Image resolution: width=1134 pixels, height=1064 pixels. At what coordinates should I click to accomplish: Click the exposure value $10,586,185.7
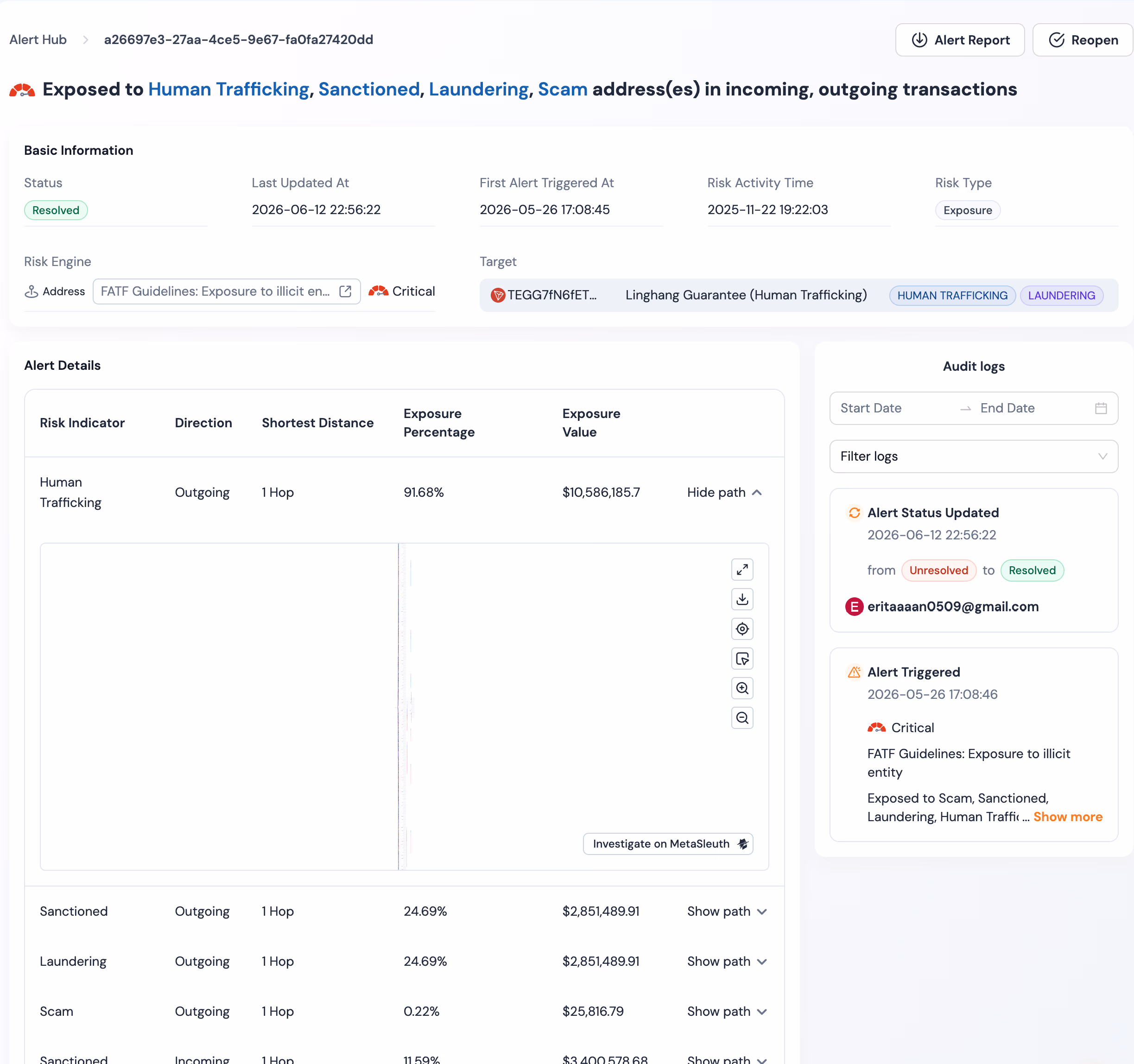point(601,492)
